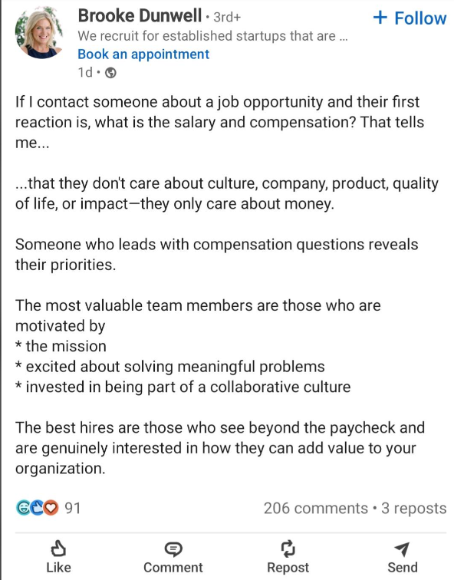Click the Comment speech bubble icon
This screenshot has width=454, height=580.
pos(173,549)
